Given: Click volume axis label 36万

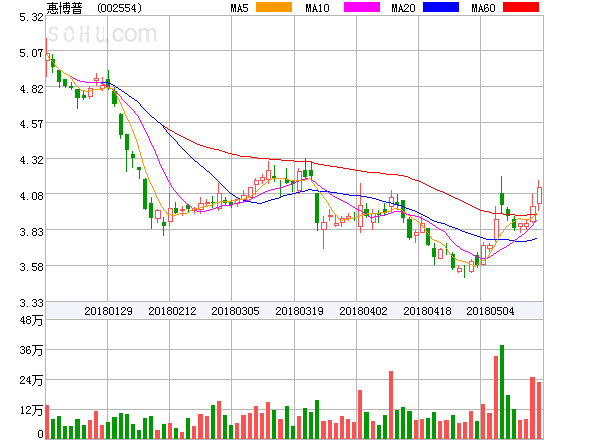Looking at the screenshot, I should pyautogui.click(x=31, y=350).
